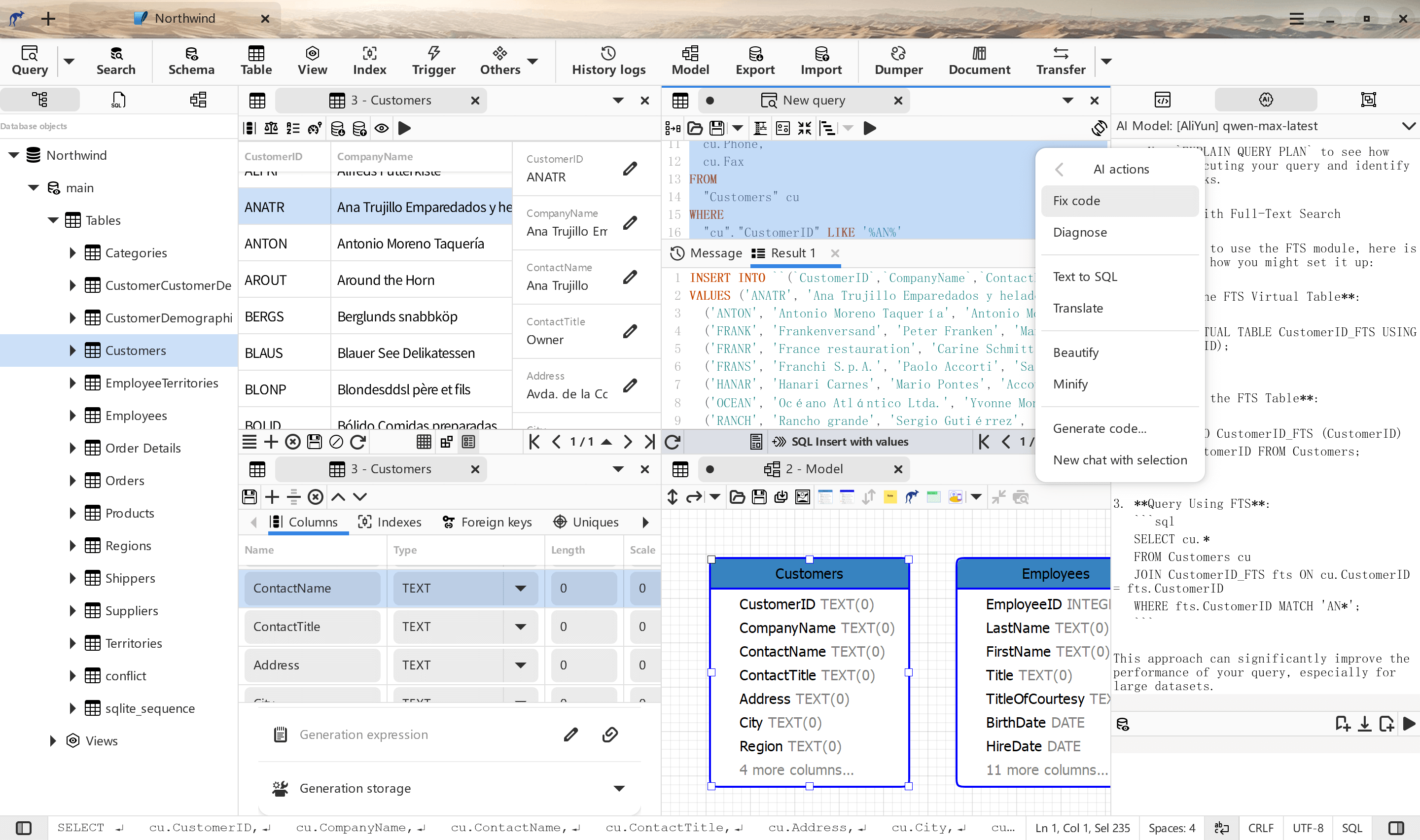
Task: Run the query with the play icon
Action: pyautogui.click(x=869, y=129)
